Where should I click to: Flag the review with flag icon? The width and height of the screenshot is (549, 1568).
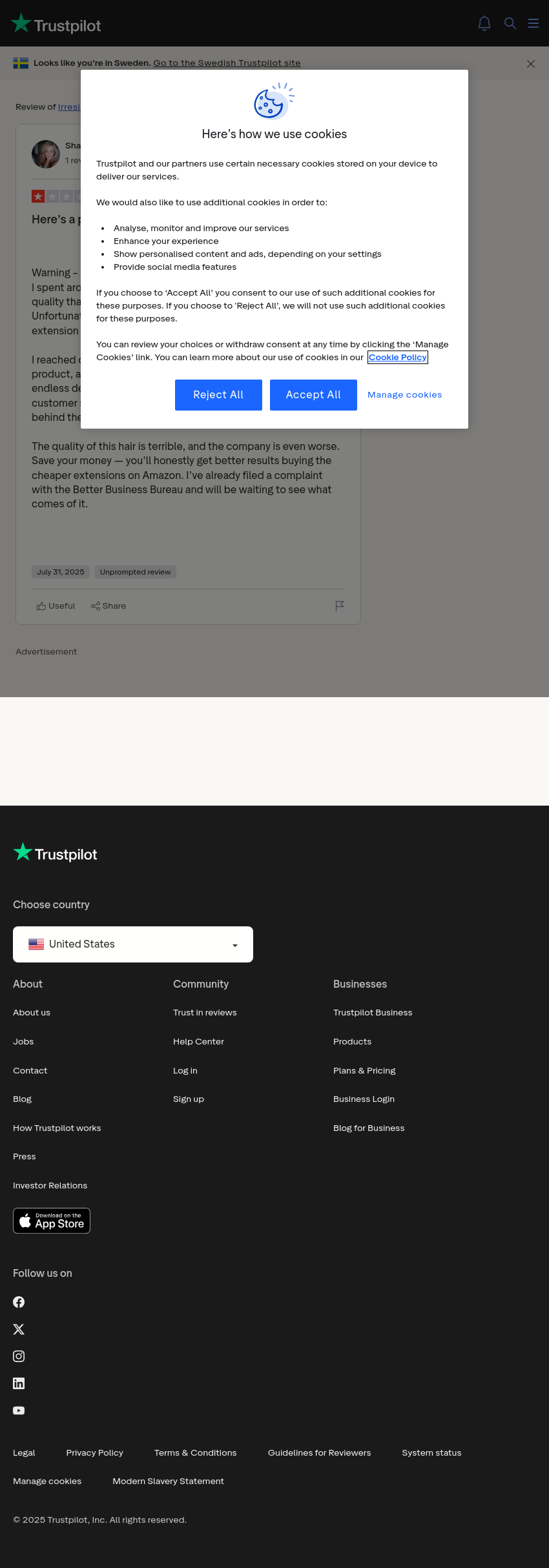(340, 606)
